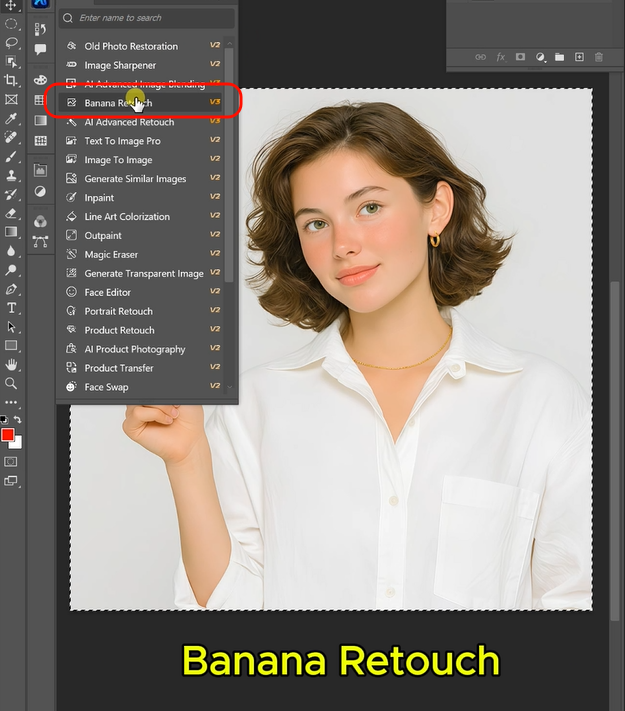This screenshot has width=625, height=711.
Task: Select the Gradient tool in left toolbar
Action: tap(10, 232)
